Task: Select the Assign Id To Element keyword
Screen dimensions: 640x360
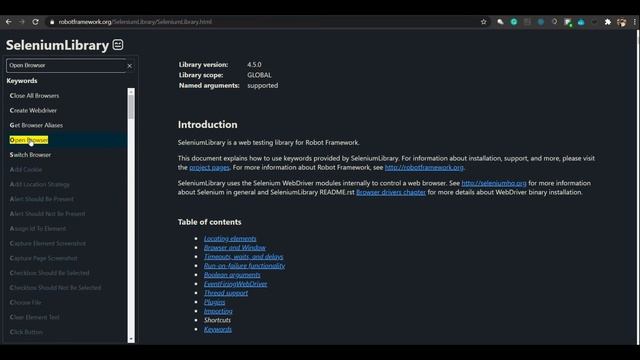Action: (38, 229)
